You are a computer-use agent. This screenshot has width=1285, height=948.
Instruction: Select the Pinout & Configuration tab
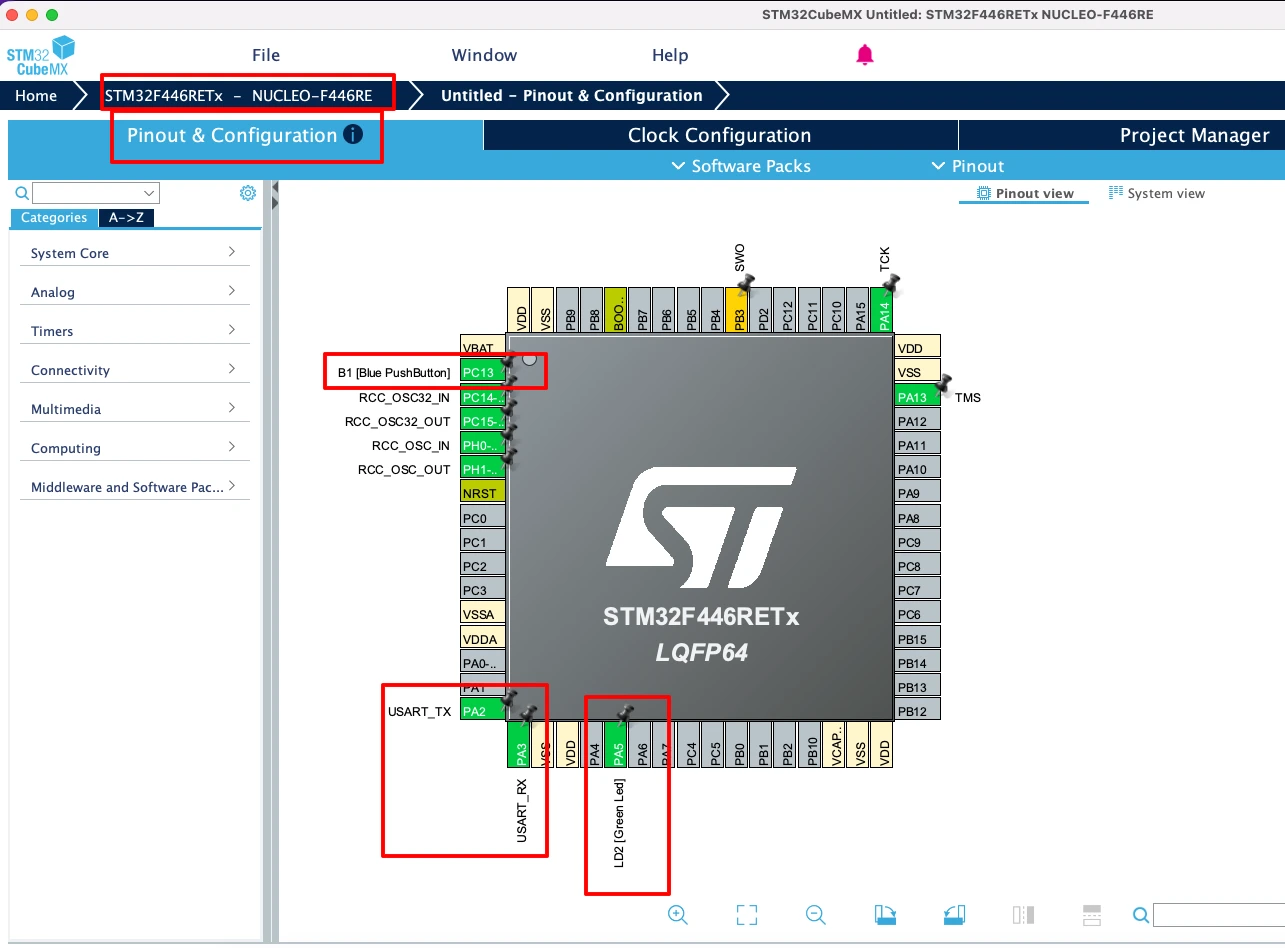(x=245, y=135)
